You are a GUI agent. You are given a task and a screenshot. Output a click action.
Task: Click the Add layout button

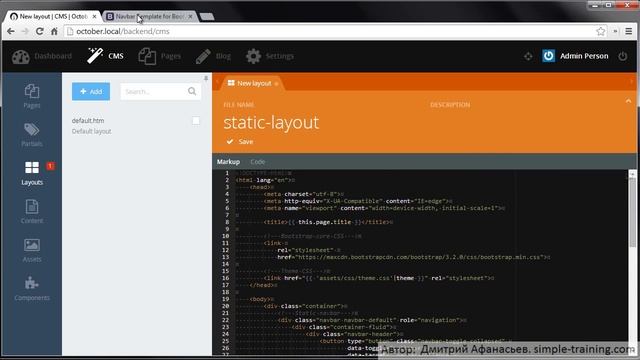click(91, 91)
